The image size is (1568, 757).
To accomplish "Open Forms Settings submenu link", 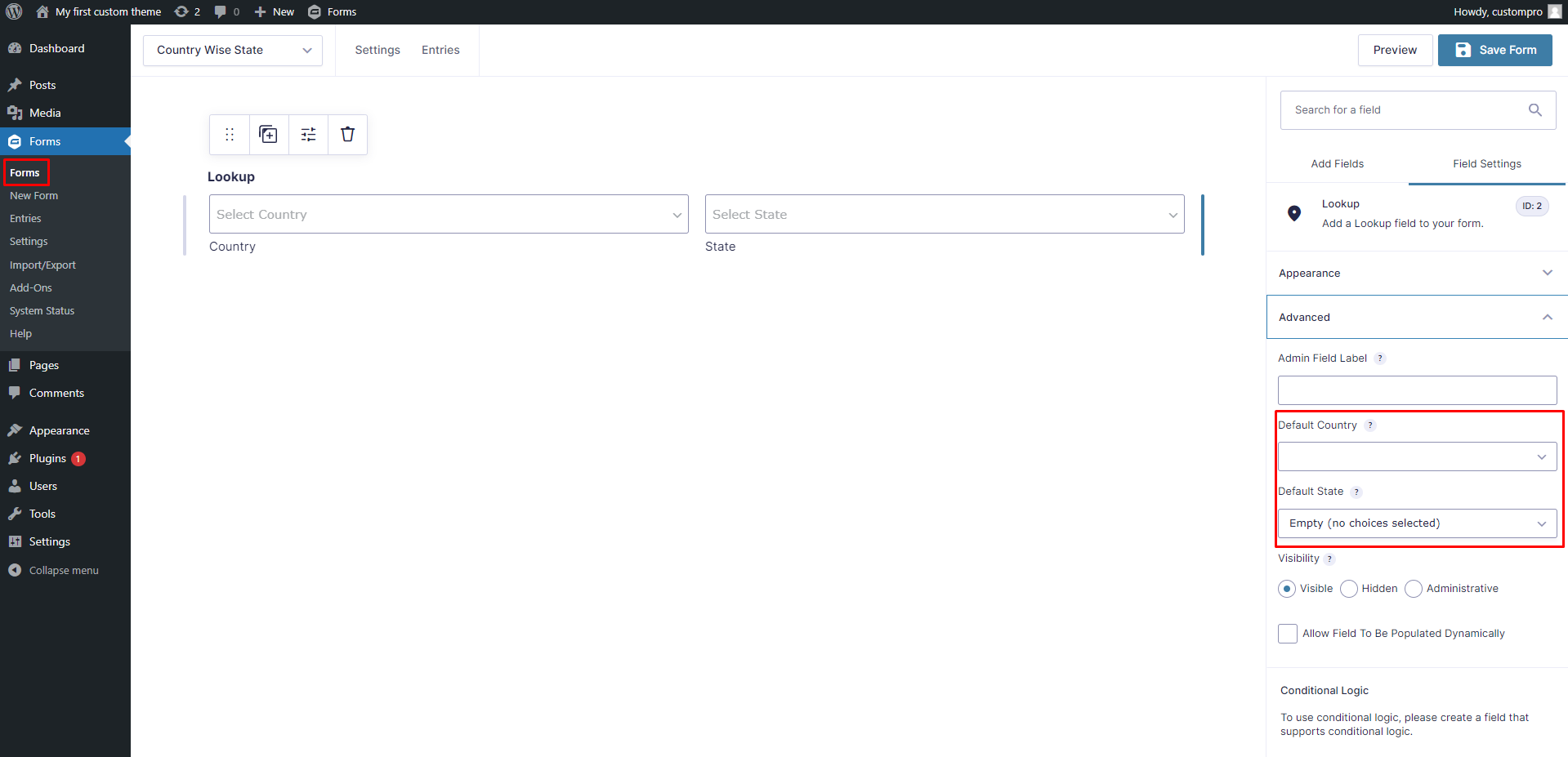I will click(29, 242).
